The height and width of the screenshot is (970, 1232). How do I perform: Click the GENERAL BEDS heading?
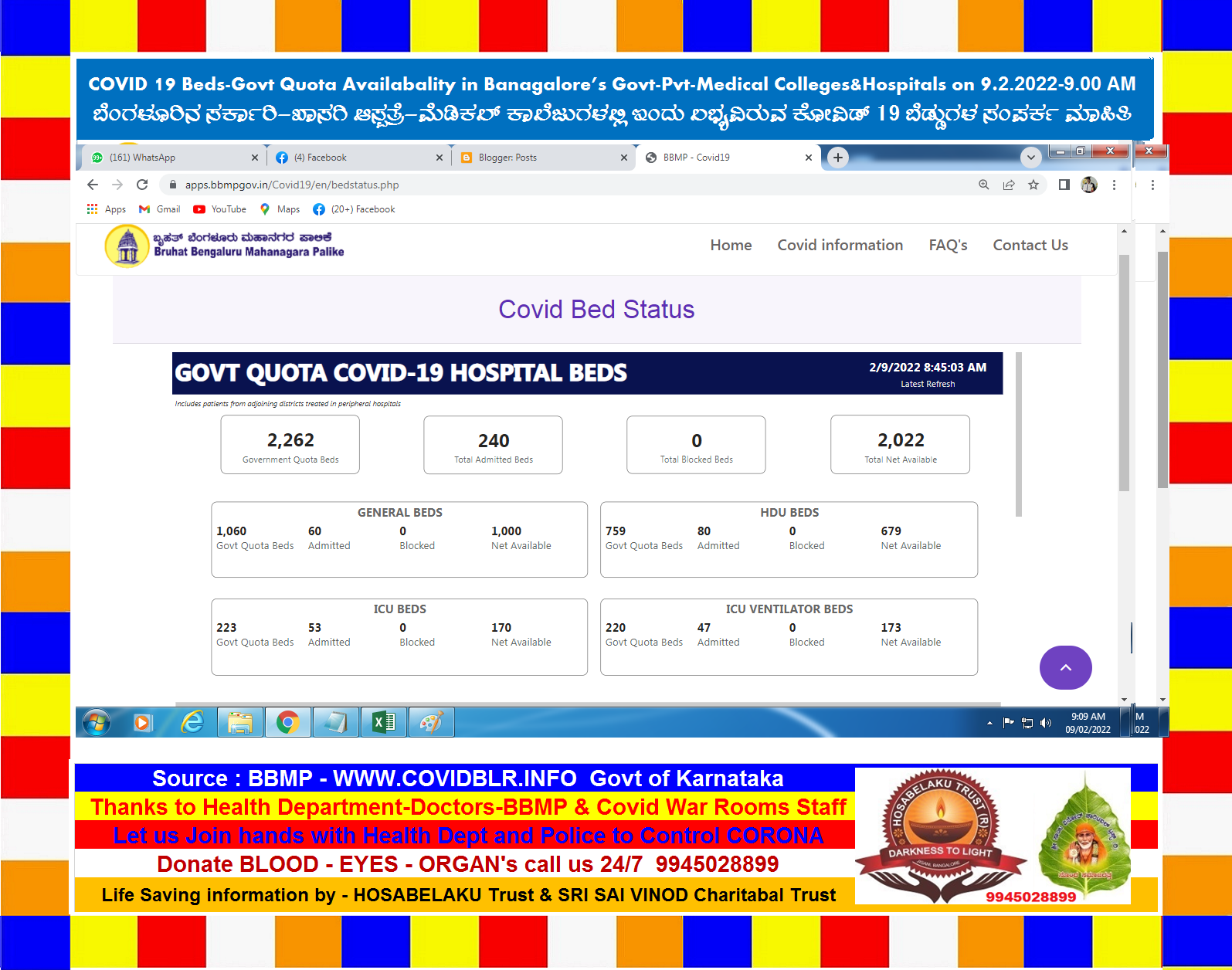[399, 513]
